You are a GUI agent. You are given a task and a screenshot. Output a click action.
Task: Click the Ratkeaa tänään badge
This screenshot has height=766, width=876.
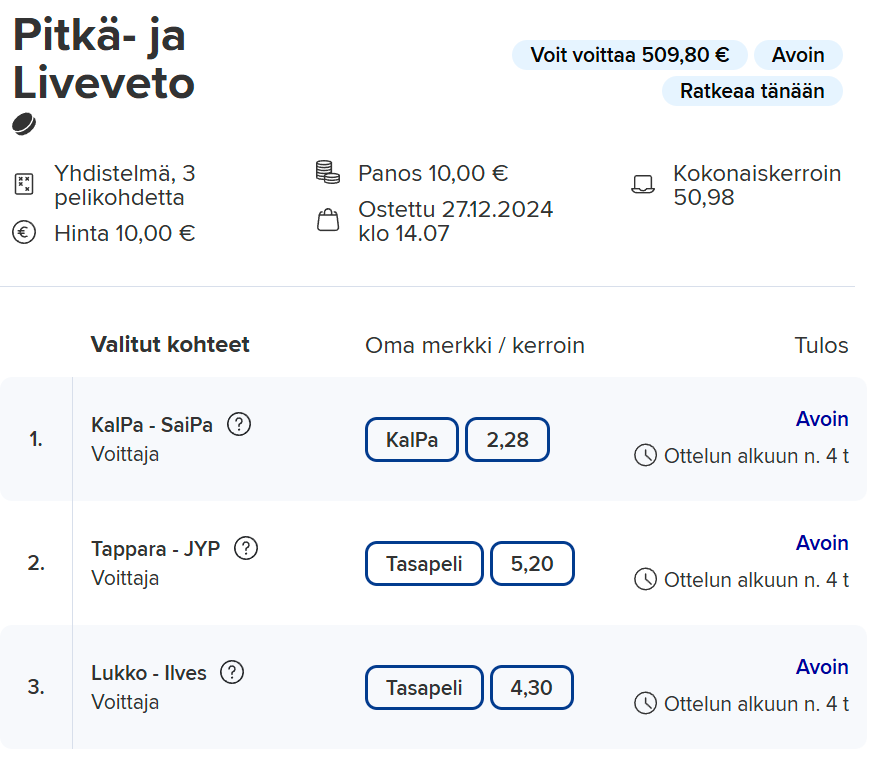(x=752, y=91)
